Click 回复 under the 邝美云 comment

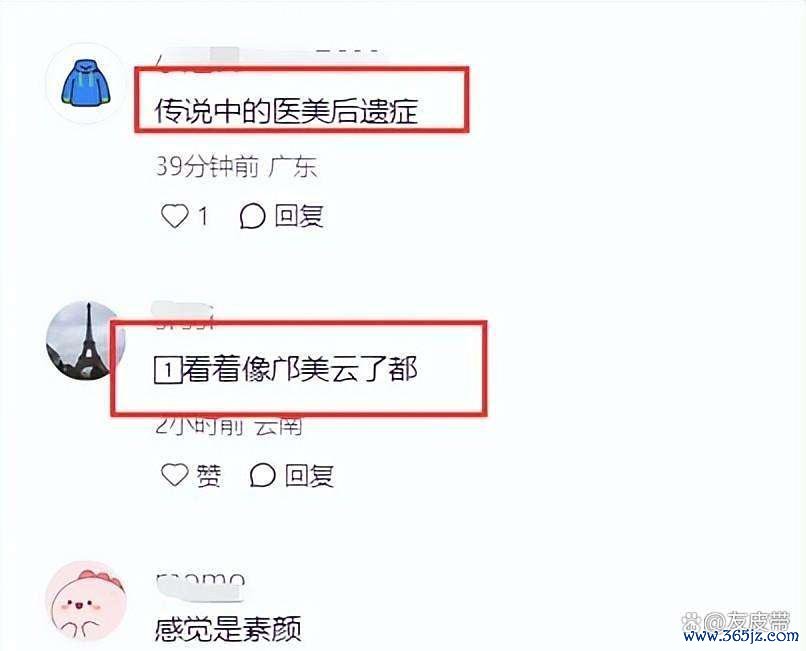click(x=309, y=475)
